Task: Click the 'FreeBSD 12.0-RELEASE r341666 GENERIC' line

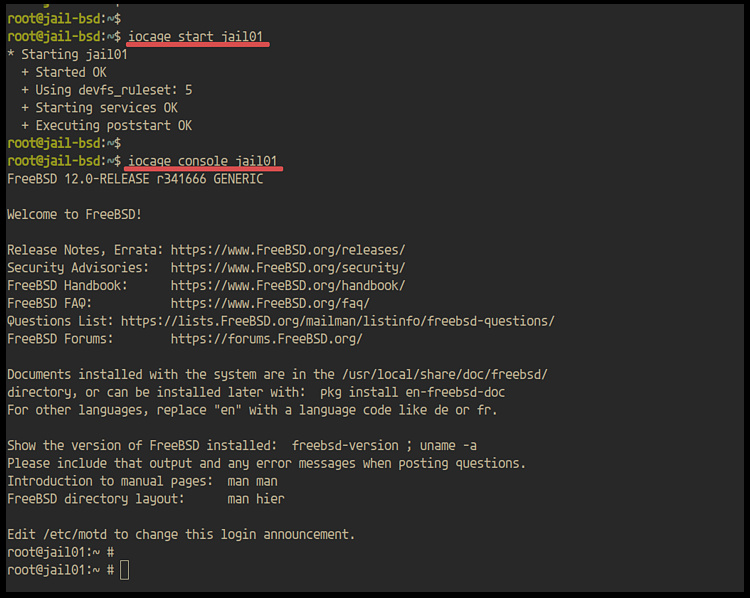Action: pos(135,179)
